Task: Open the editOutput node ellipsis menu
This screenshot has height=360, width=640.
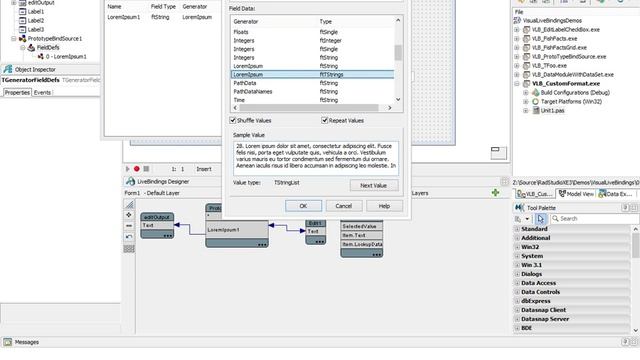Action: pos(168,236)
